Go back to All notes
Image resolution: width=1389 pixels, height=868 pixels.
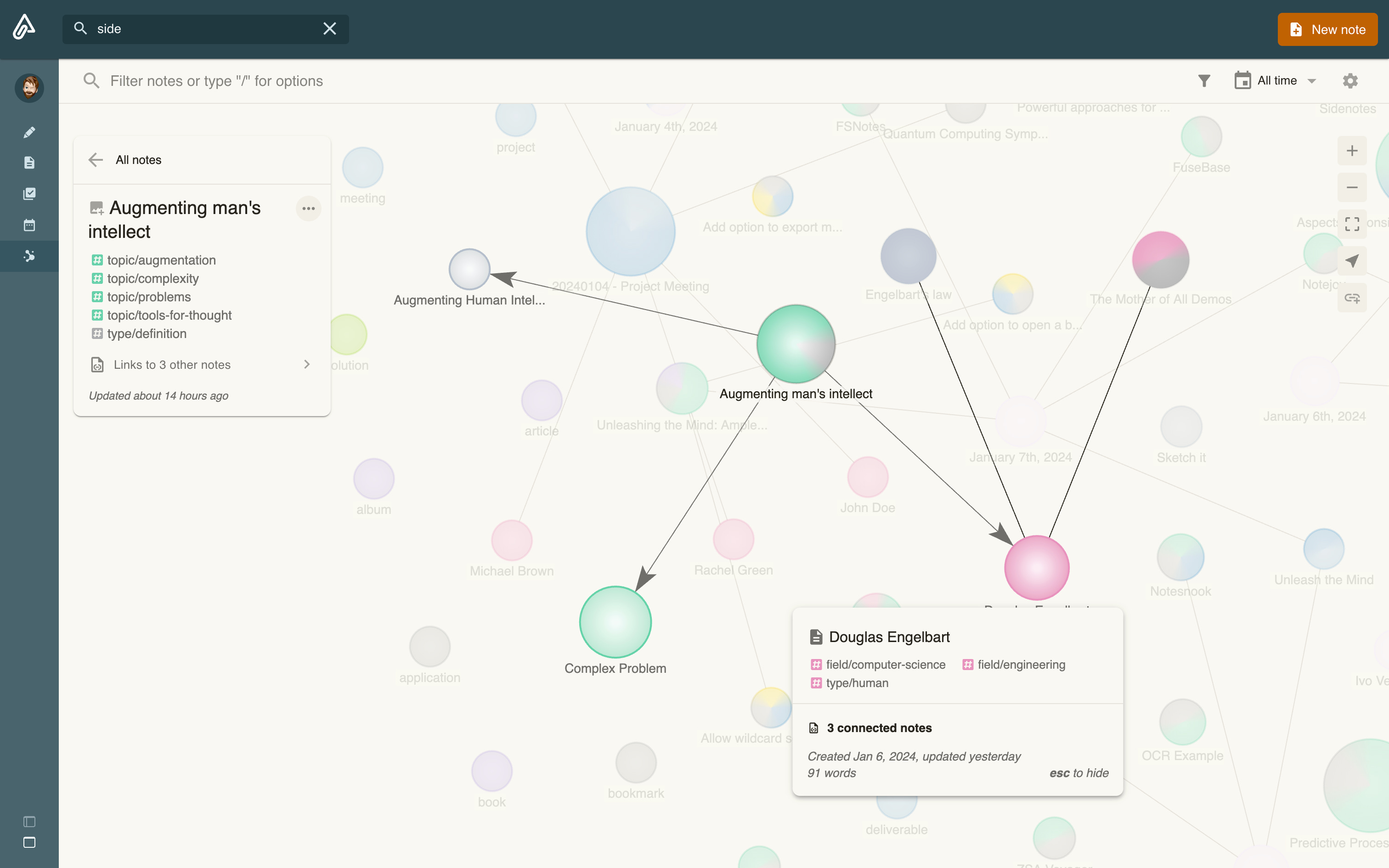point(96,160)
